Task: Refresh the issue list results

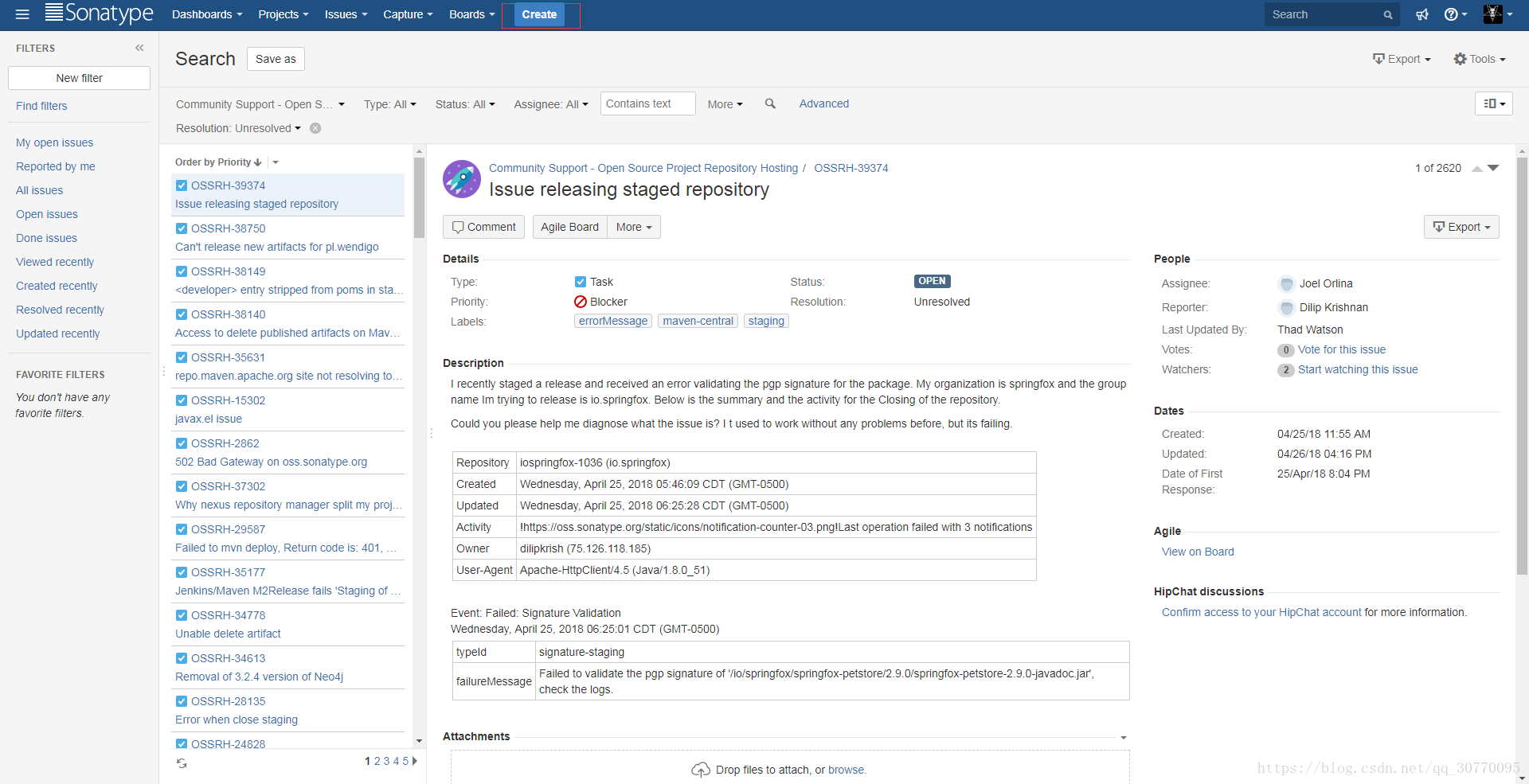Action: click(x=182, y=763)
